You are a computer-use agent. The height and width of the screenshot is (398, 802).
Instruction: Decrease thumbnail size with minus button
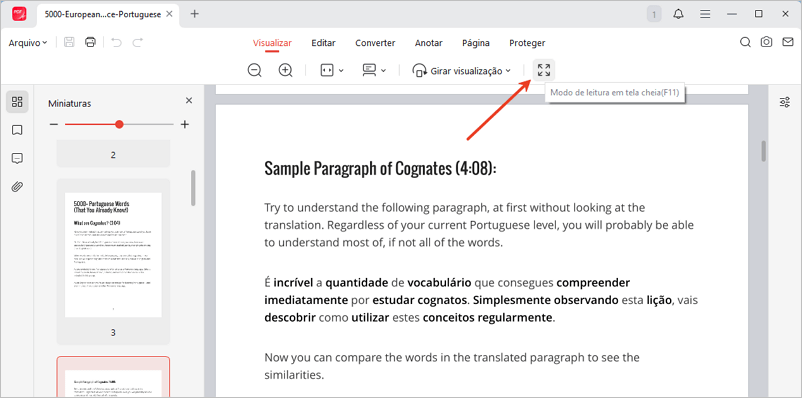coord(54,124)
